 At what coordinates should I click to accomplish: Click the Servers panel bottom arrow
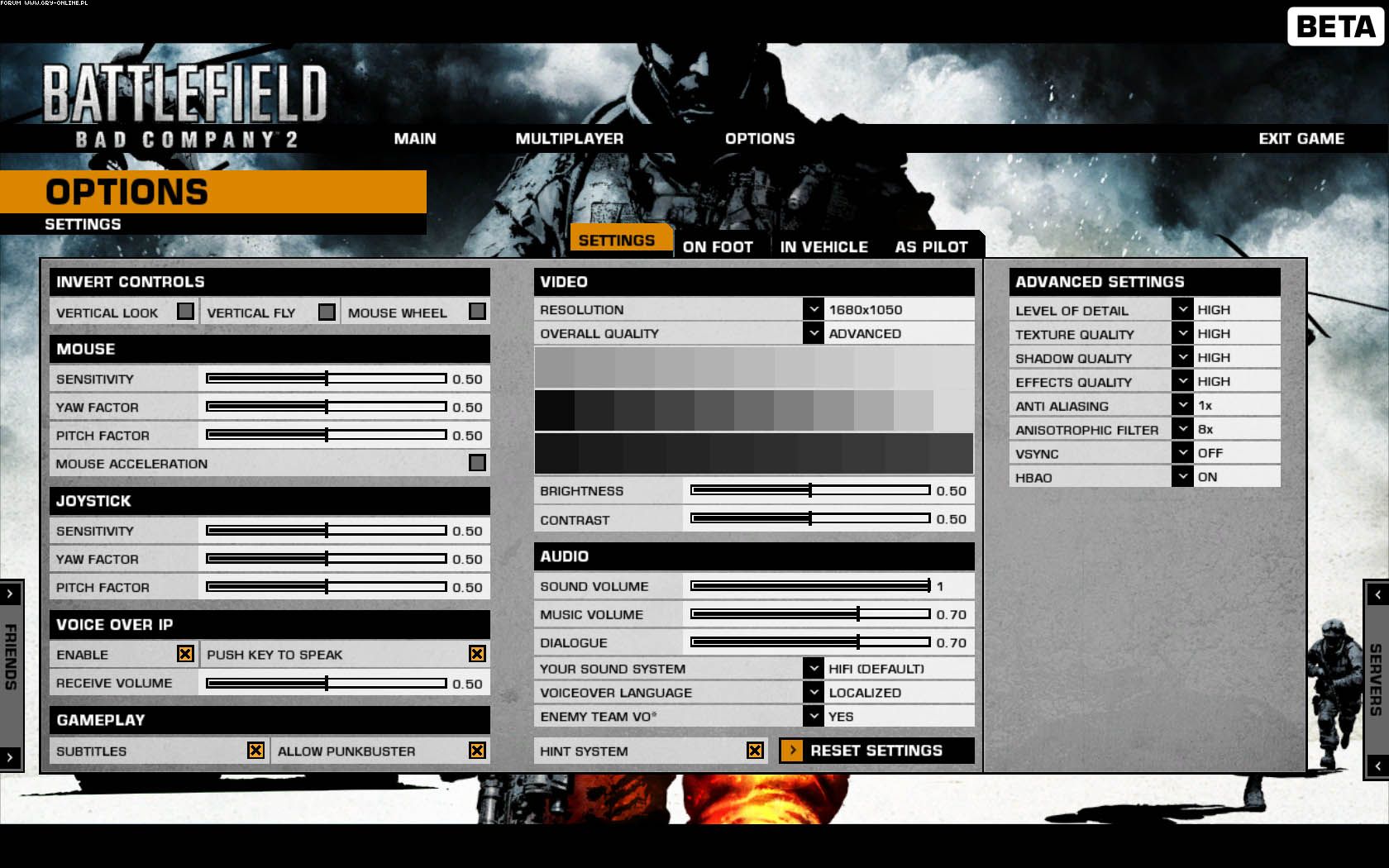[1377, 765]
